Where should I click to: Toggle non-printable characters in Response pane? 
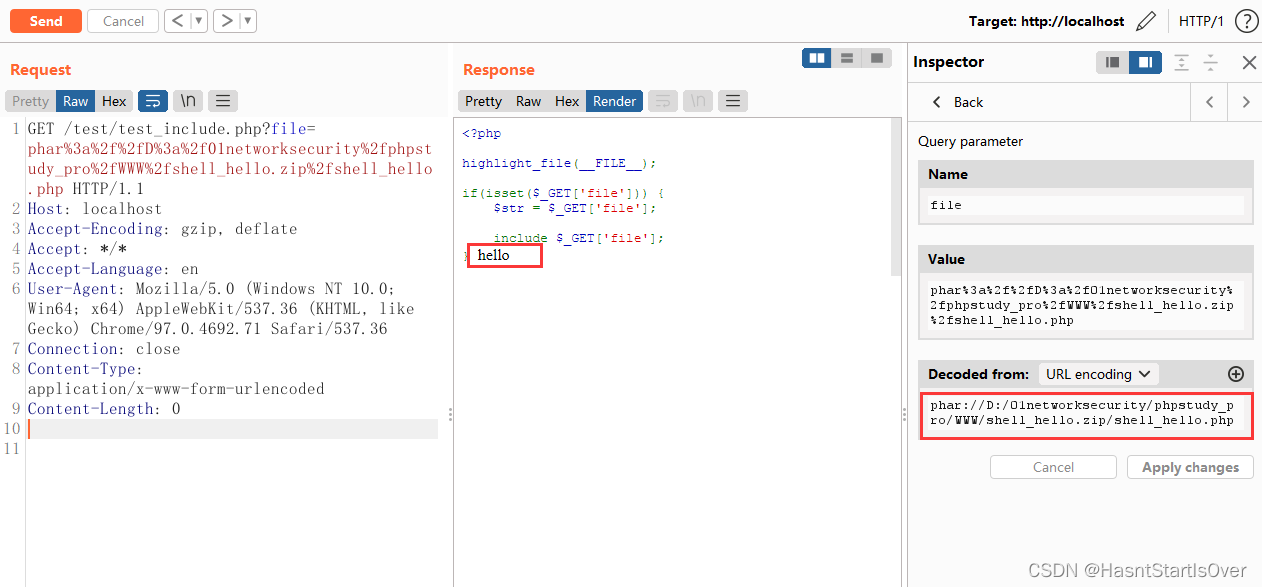pyautogui.click(x=698, y=101)
